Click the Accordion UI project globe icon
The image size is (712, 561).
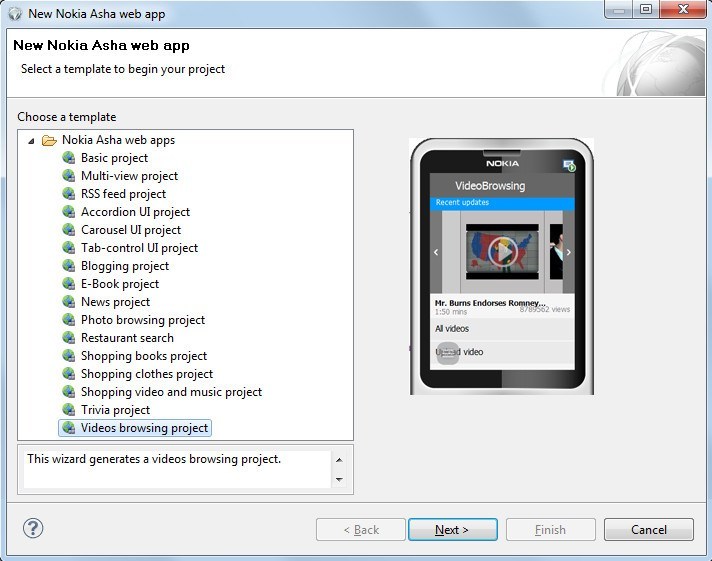(69, 212)
